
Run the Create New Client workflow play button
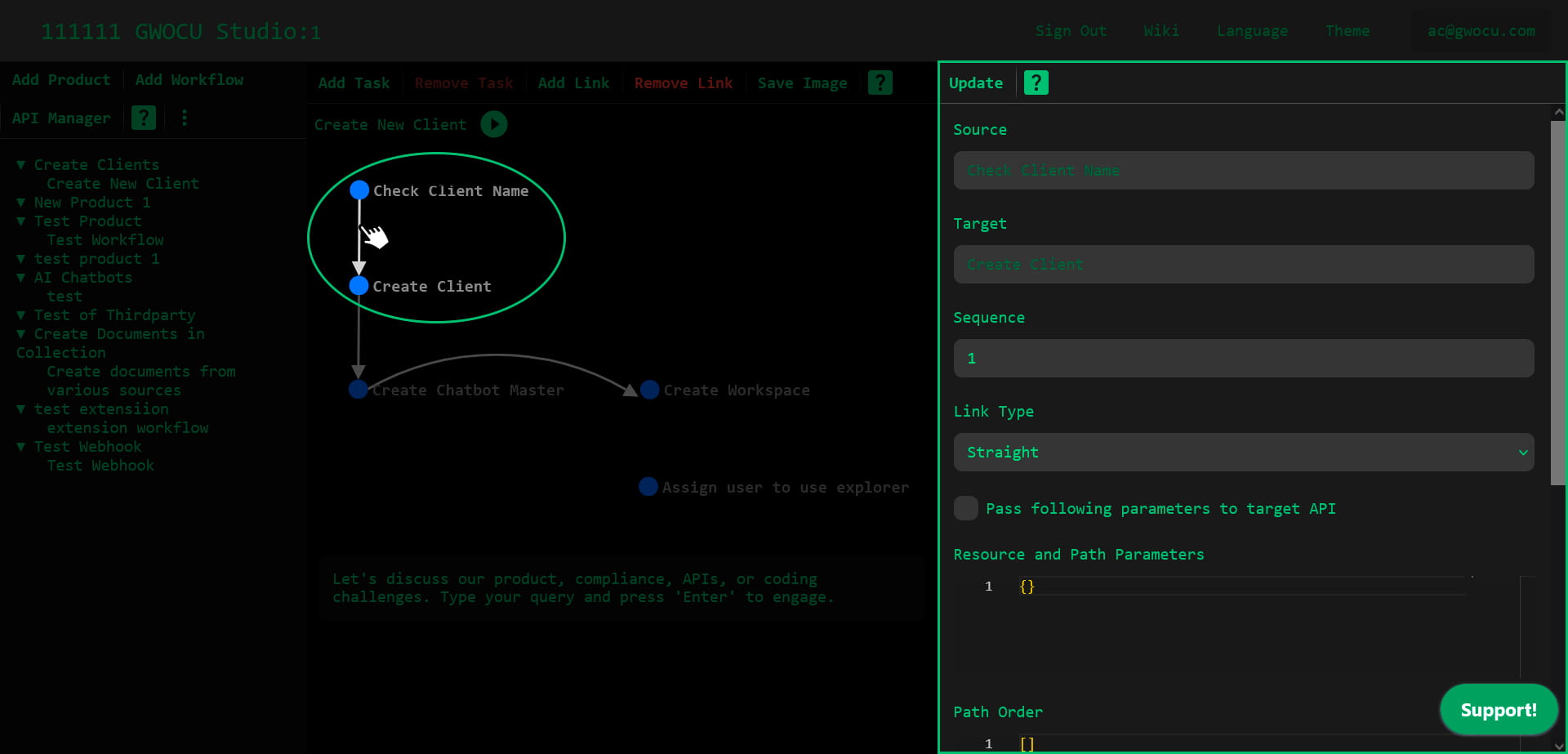tap(494, 124)
